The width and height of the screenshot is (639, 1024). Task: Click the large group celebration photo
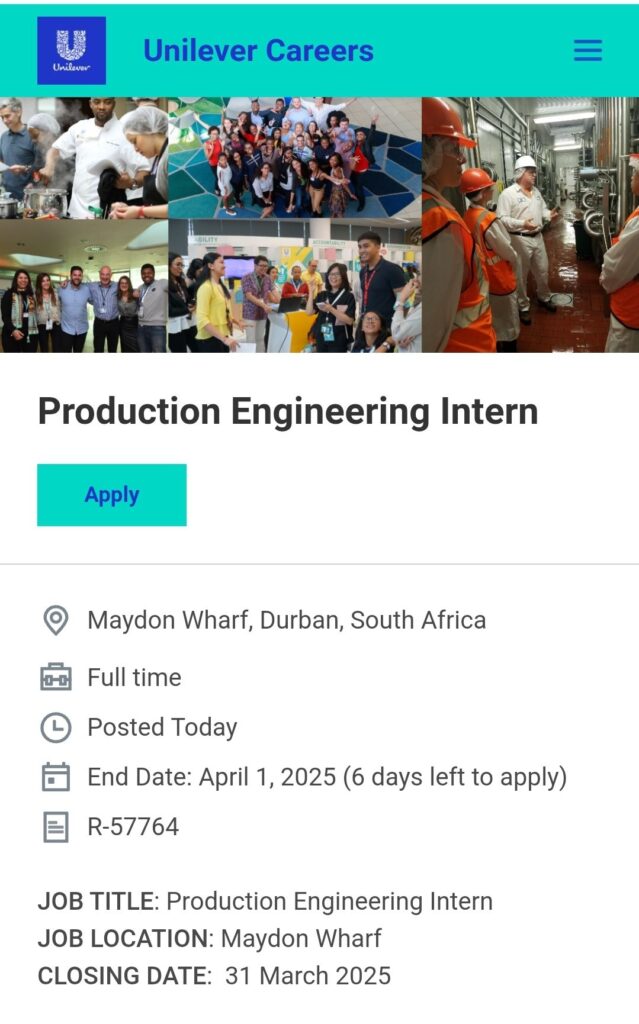(294, 157)
